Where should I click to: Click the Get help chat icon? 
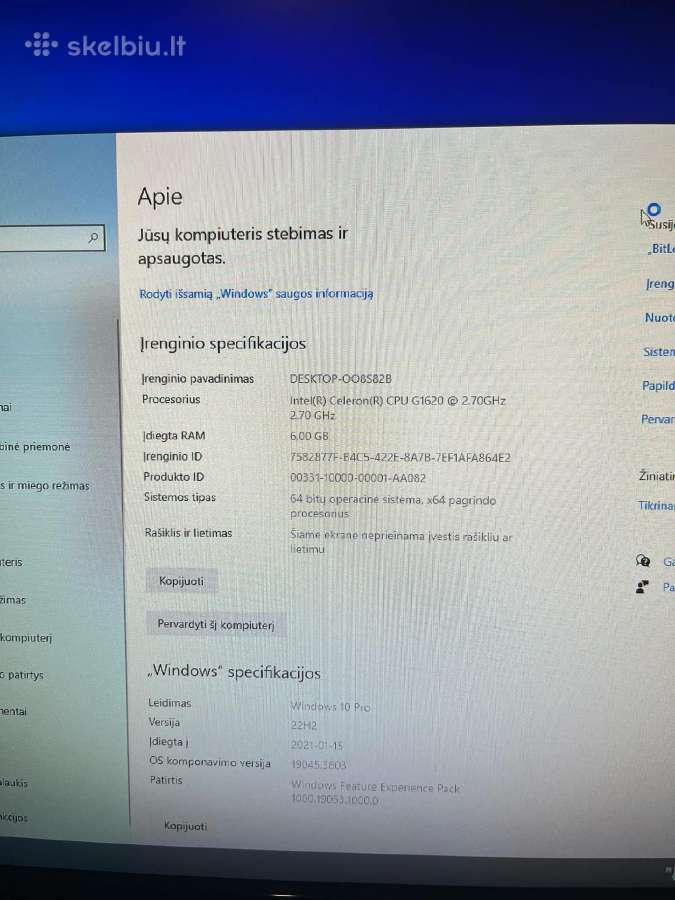pyautogui.click(x=643, y=561)
